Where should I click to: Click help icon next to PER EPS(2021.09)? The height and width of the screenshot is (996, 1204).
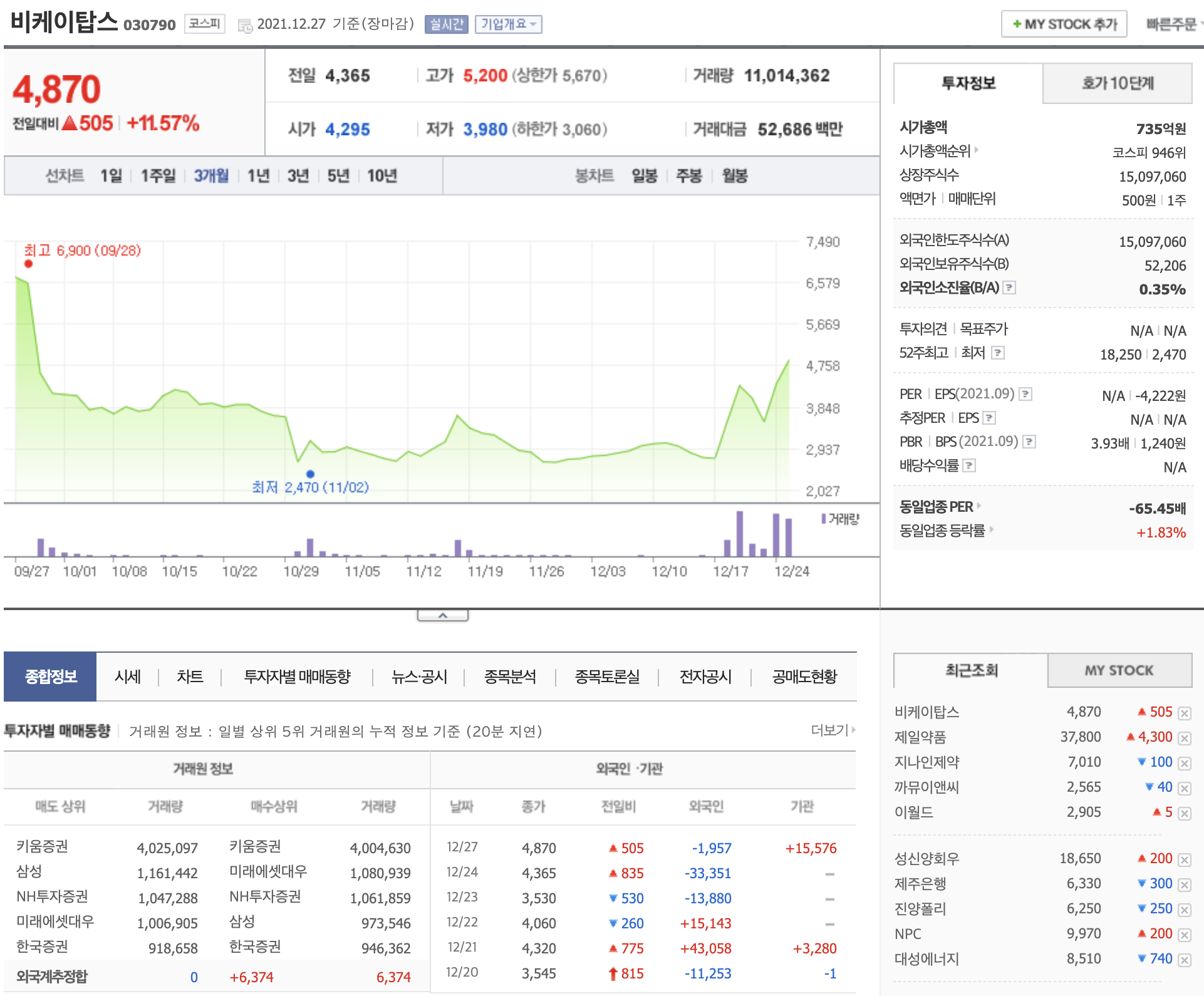click(1025, 394)
